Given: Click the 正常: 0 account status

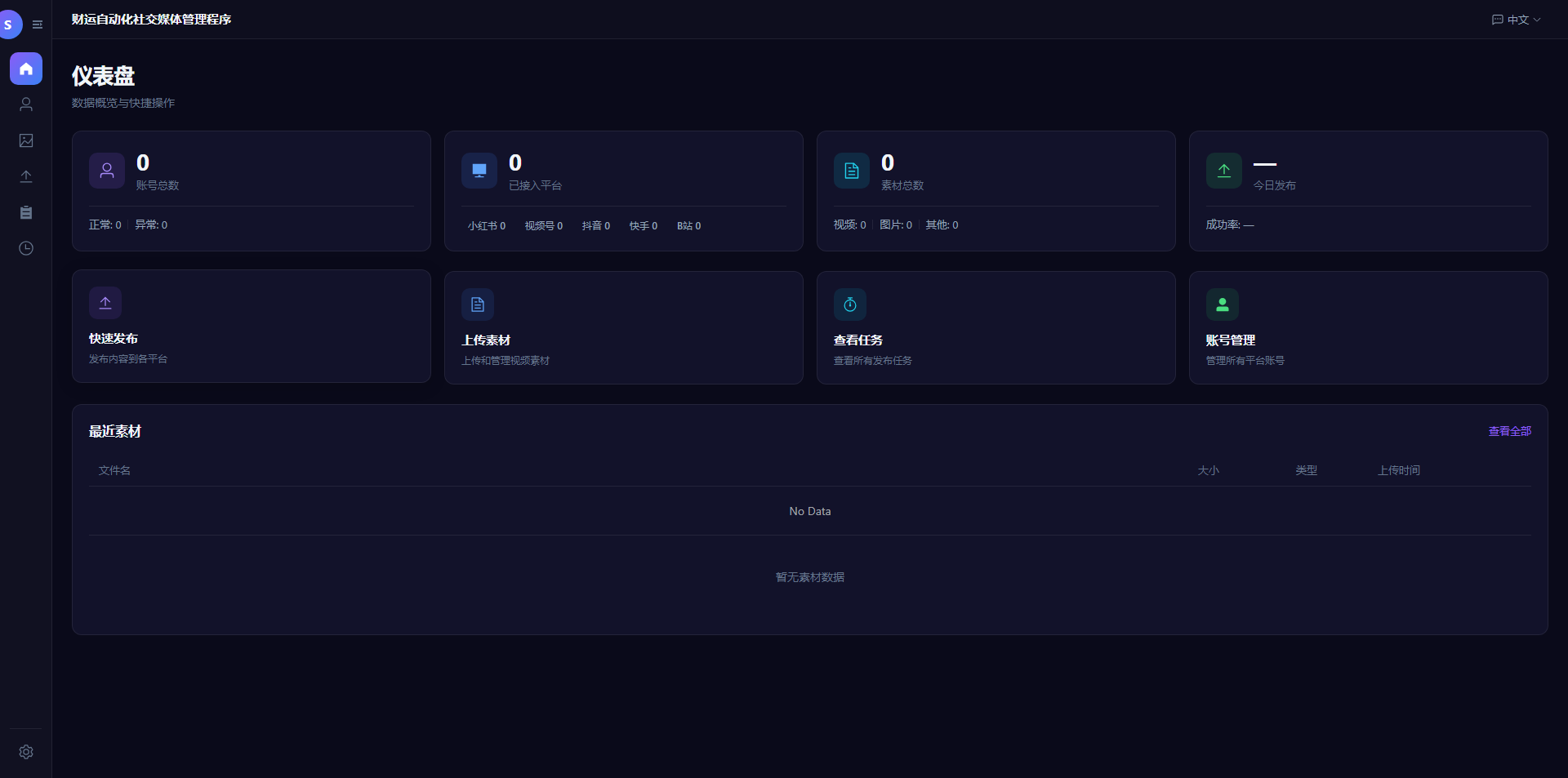Looking at the screenshot, I should (105, 225).
